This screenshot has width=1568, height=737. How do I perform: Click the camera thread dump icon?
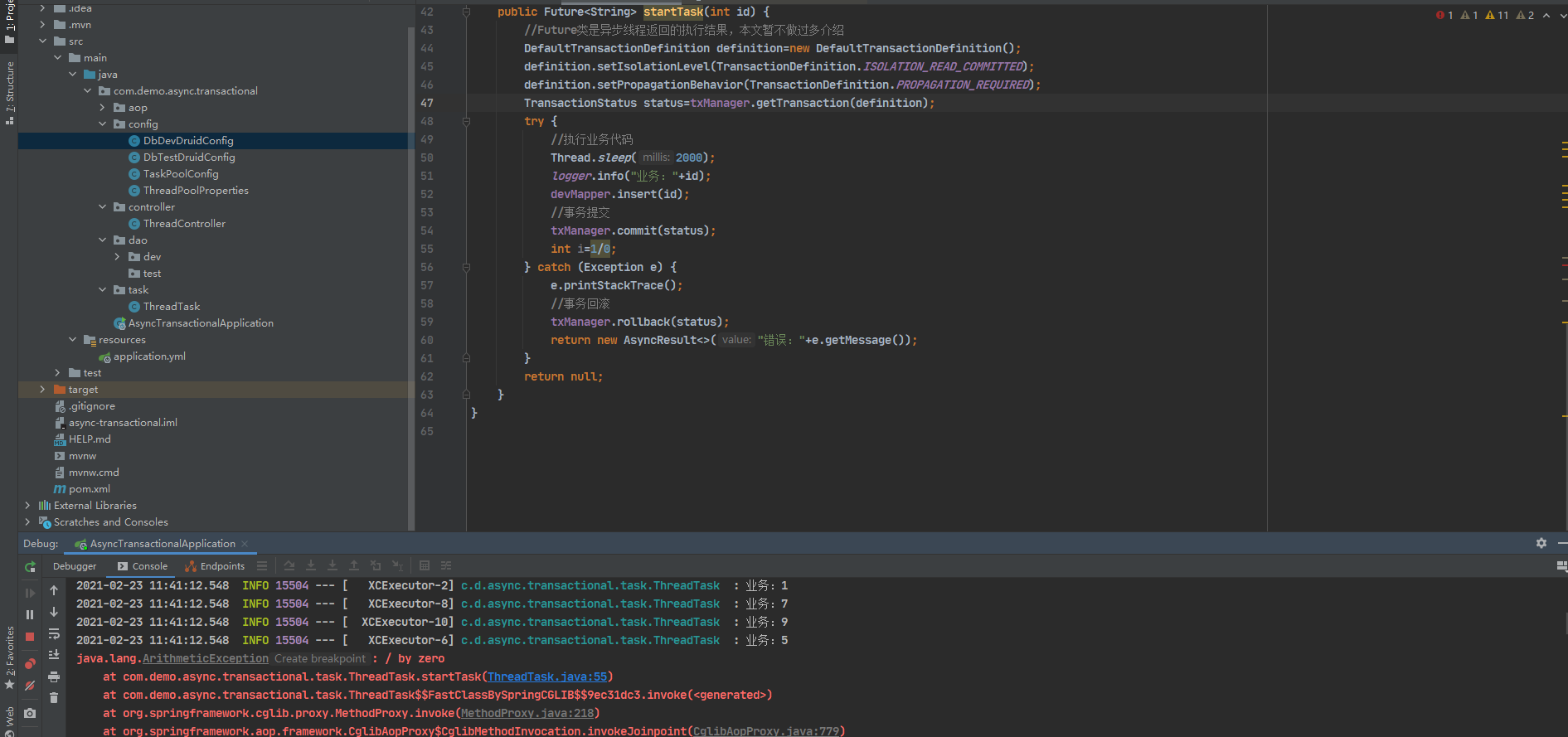(x=30, y=713)
